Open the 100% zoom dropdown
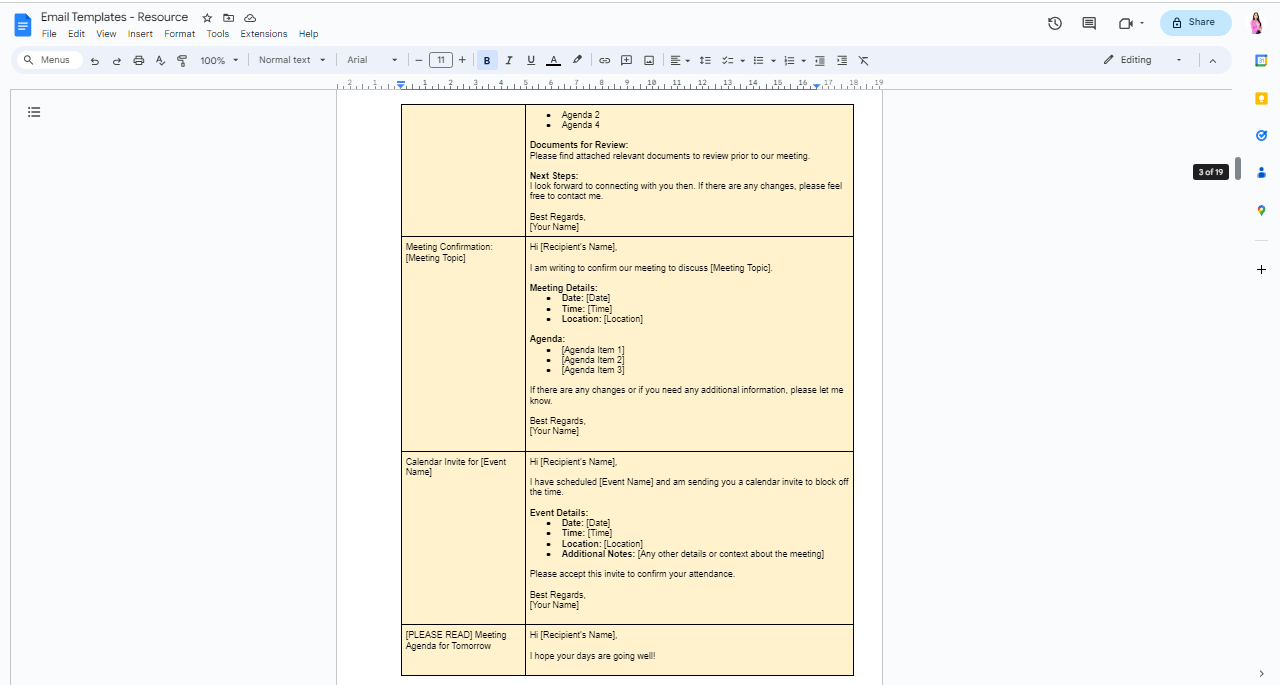Viewport: 1280px width, 685px height. point(219,60)
